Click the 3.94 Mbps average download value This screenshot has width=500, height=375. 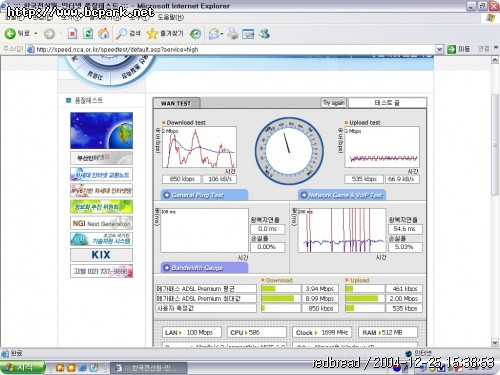[320, 289]
